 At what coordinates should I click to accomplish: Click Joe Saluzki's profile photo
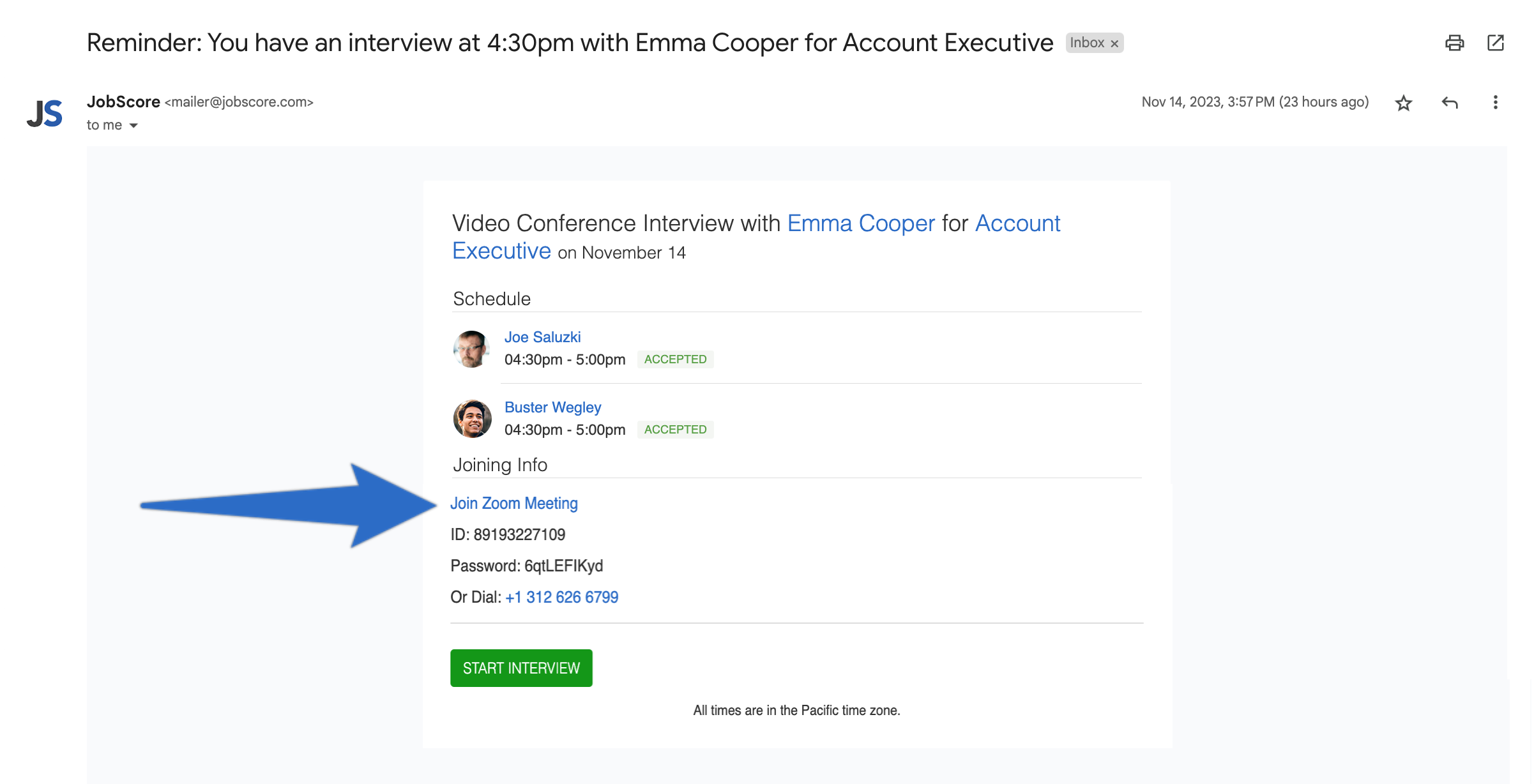coord(472,349)
